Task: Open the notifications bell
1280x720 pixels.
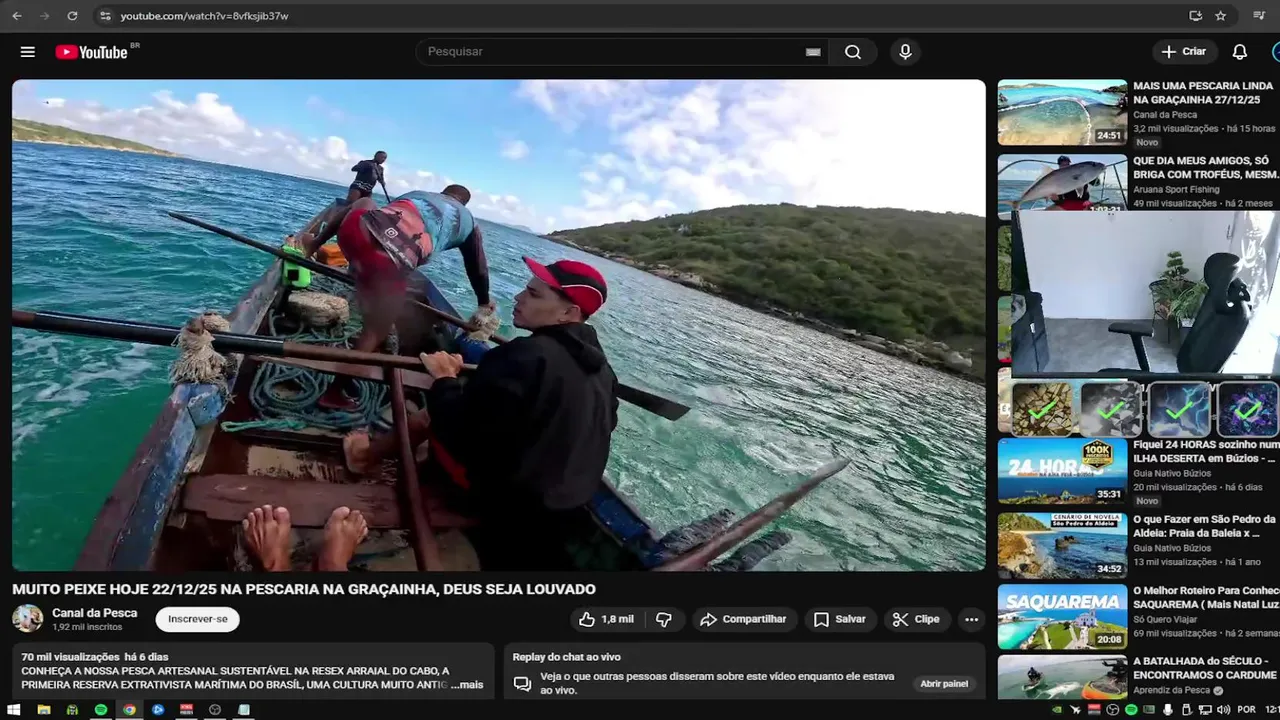Action: (x=1239, y=52)
